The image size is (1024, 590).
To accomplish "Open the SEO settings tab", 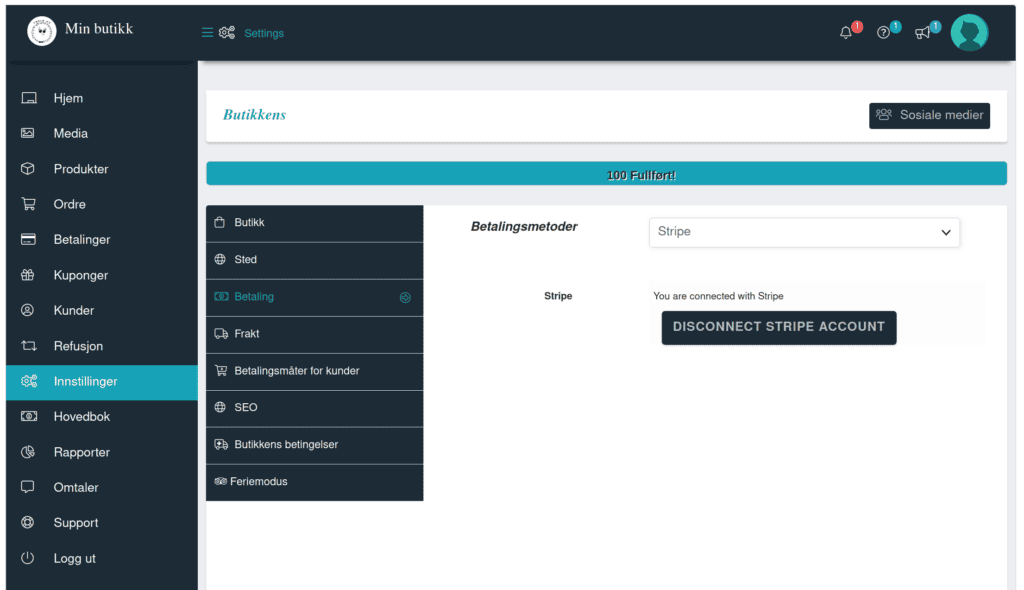I will (314, 408).
